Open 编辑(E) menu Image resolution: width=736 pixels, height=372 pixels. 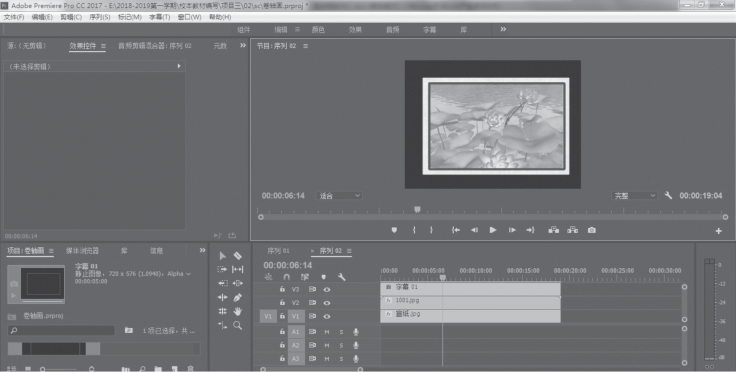pos(42,17)
